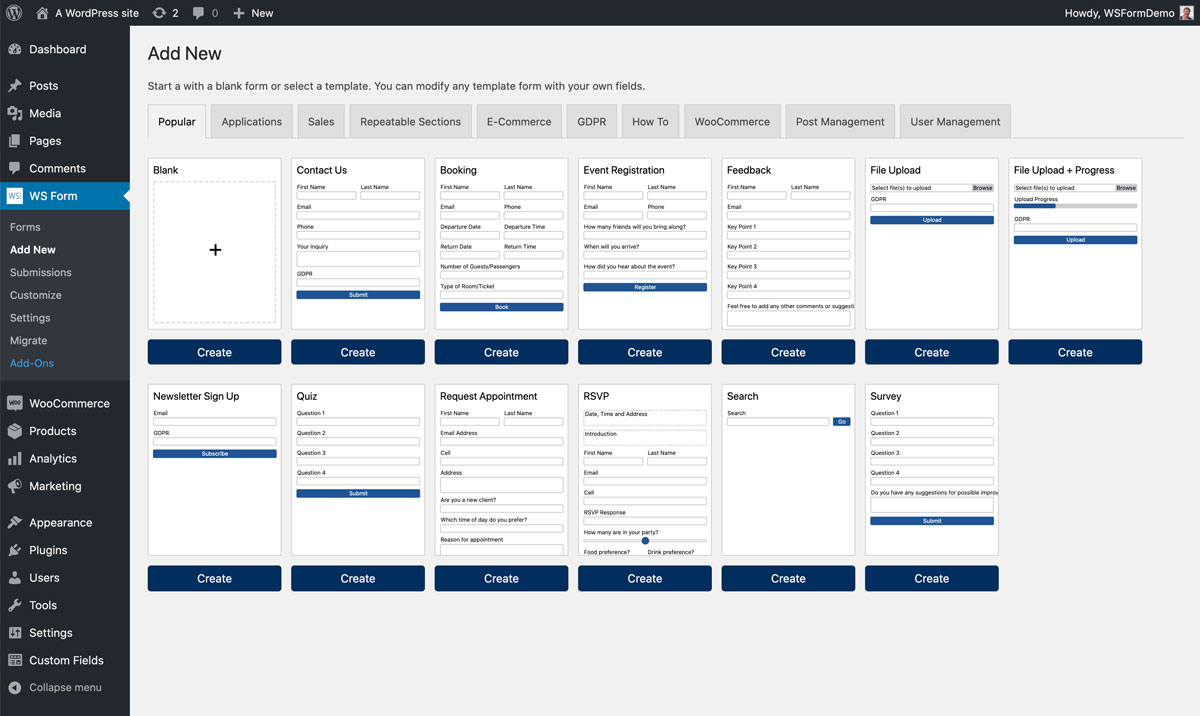1200x716 pixels.
Task: Click the Survey template preview thumbnail
Action: pyautogui.click(x=932, y=470)
